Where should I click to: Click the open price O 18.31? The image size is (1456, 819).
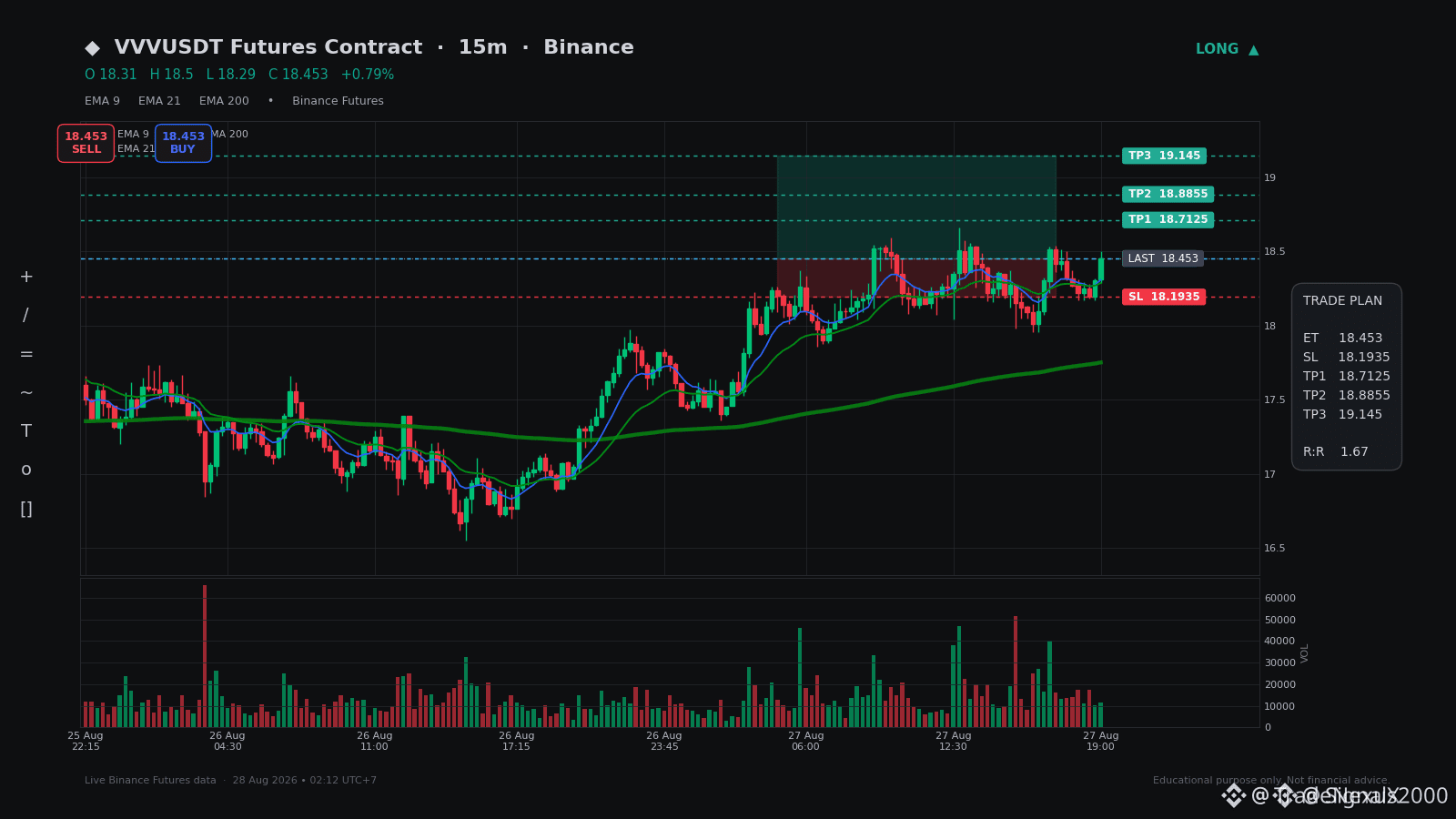[111, 75]
